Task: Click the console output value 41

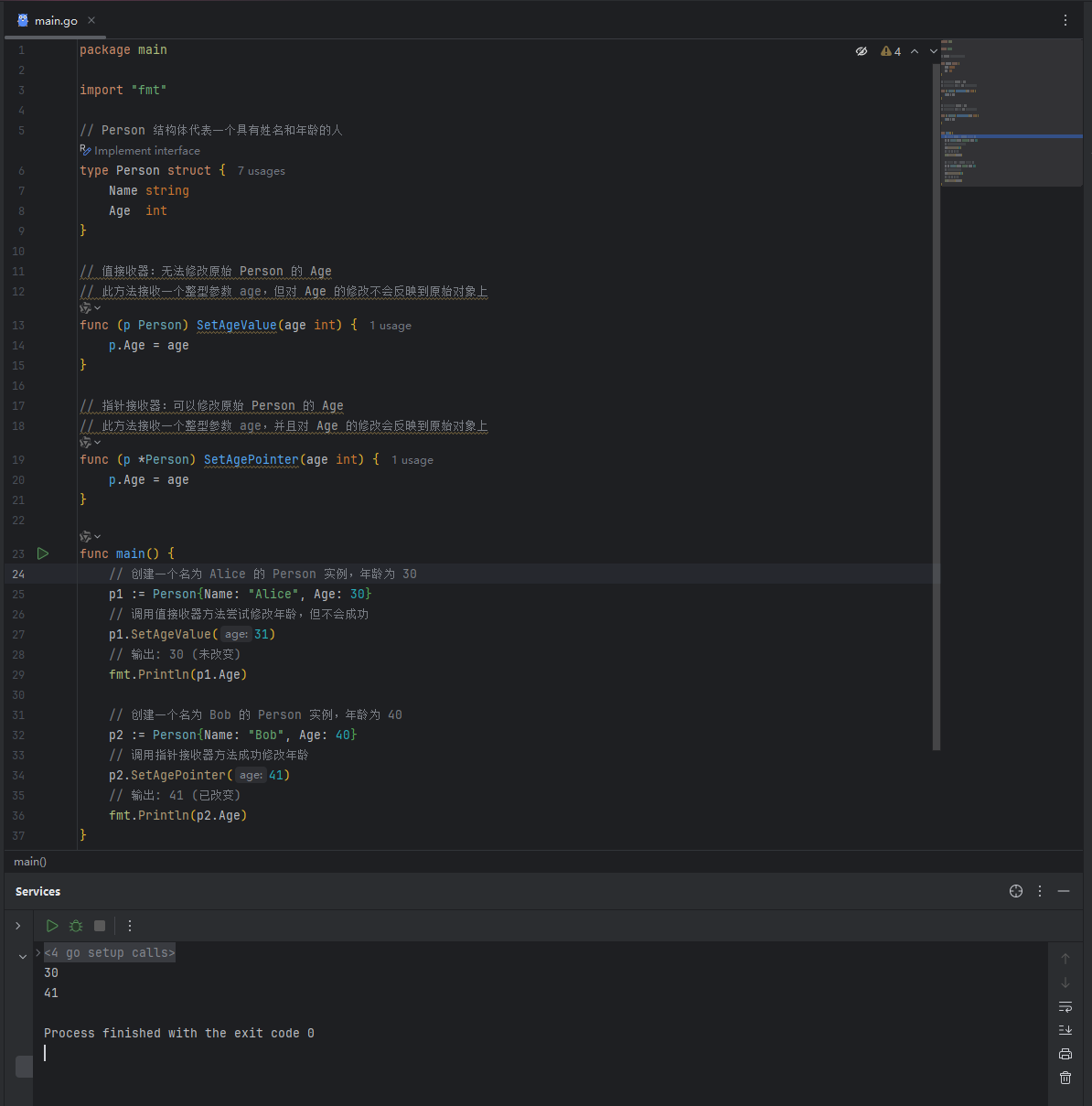Action: [51, 993]
